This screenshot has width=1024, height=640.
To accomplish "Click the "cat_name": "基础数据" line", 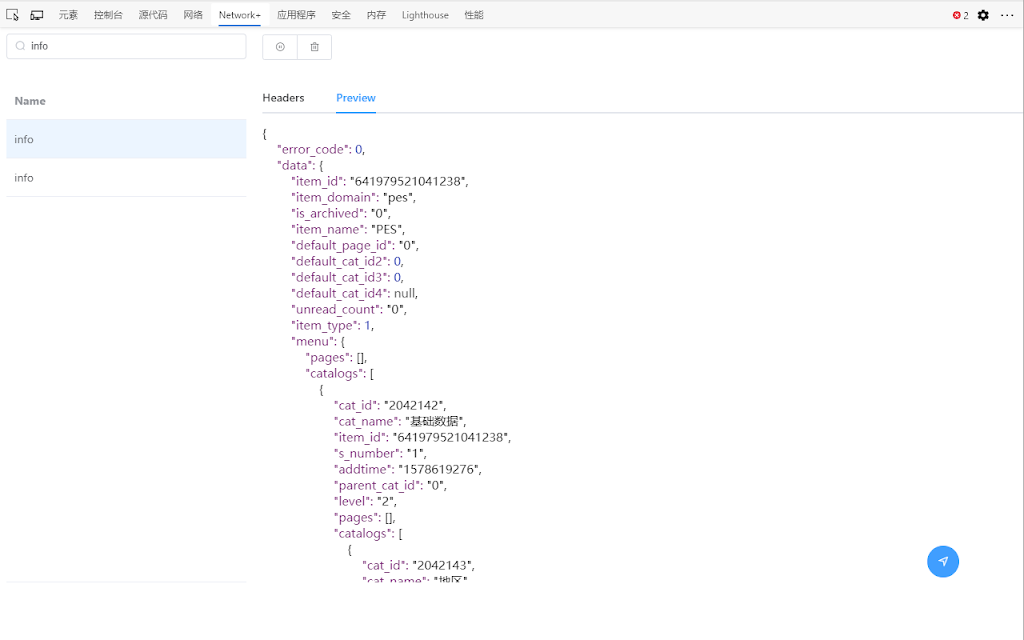I will 400,421.
